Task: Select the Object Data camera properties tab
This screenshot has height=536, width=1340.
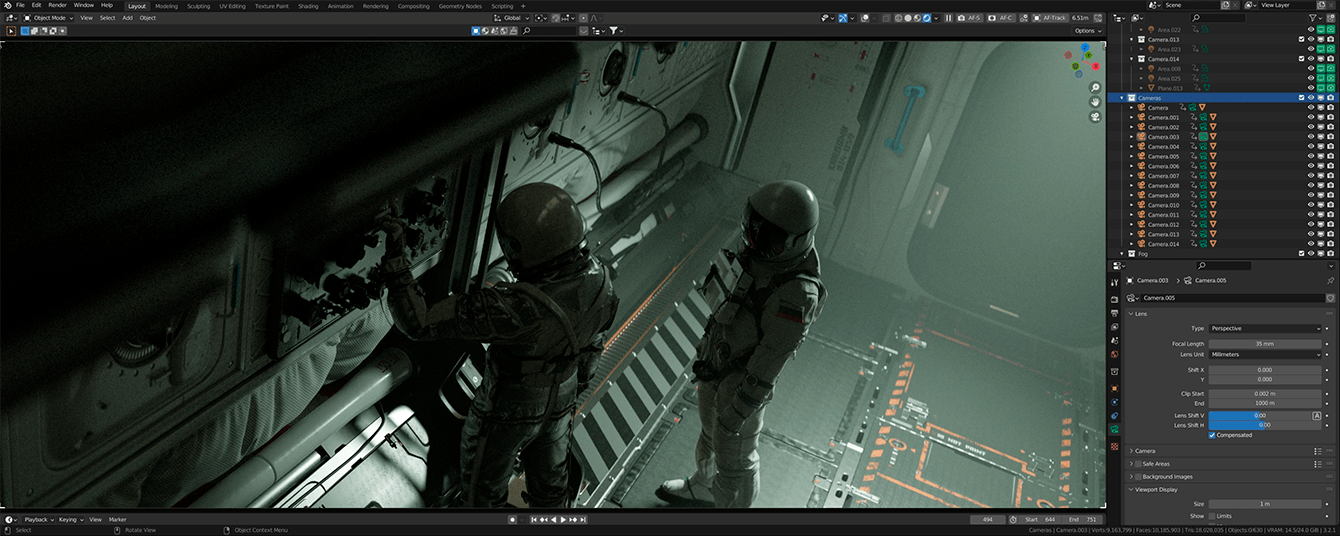Action: [1115, 429]
